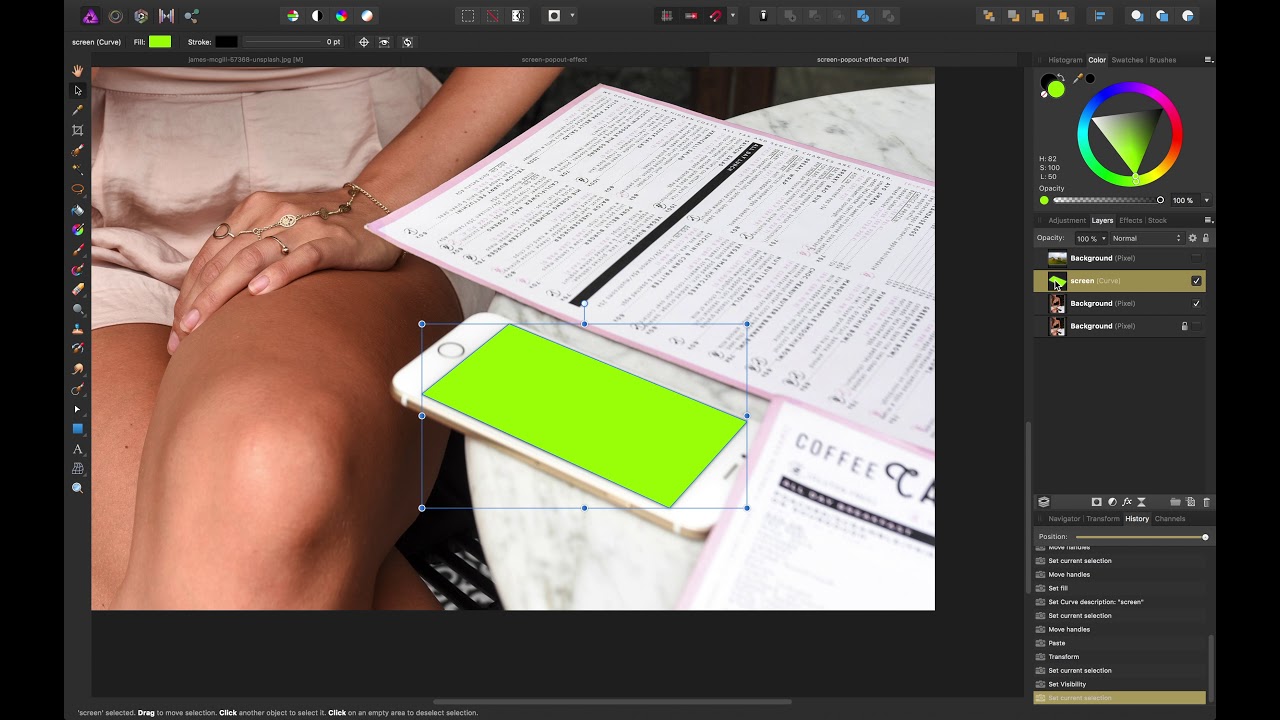
Task: Select the View (hand) tool
Action: click(77, 71)
